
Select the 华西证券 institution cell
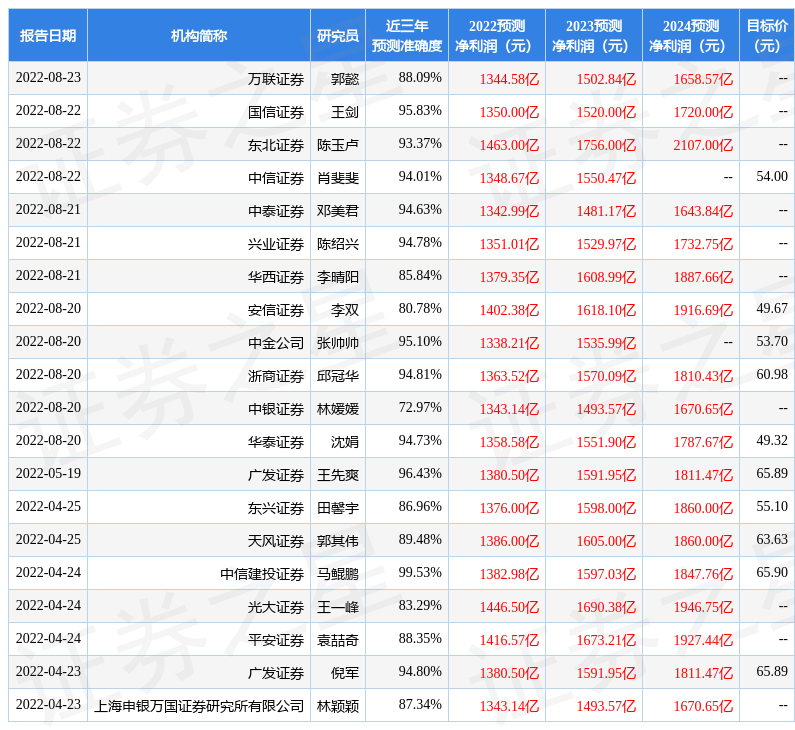coord(199,276)
